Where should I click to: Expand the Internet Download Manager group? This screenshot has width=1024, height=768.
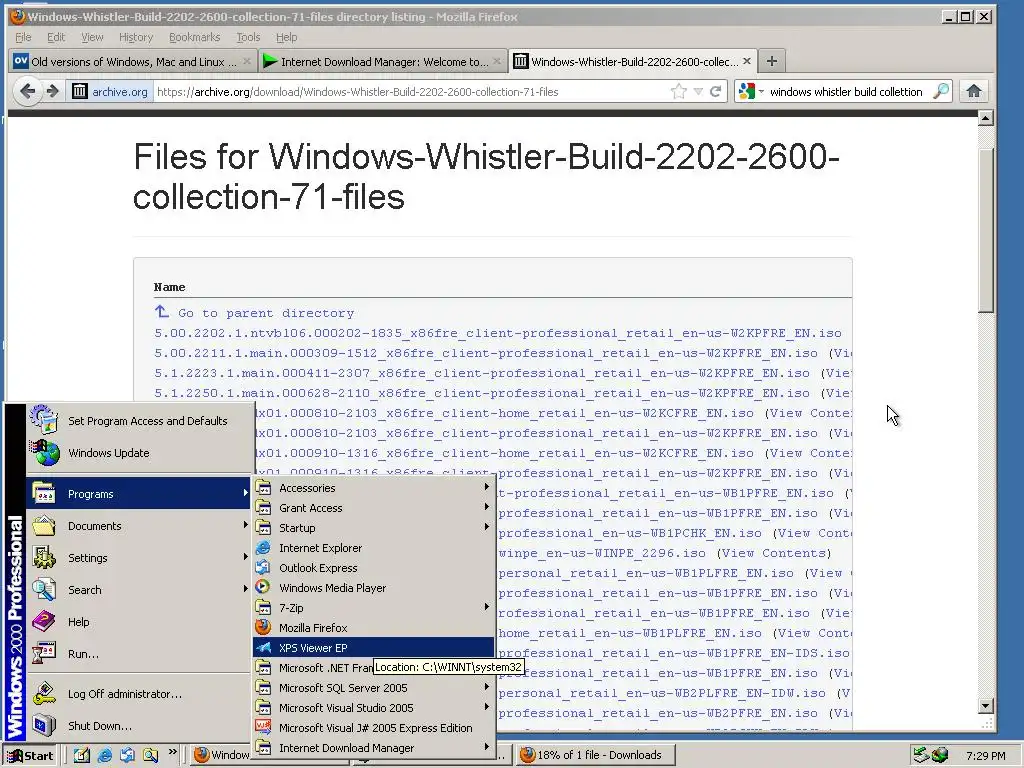373,748
